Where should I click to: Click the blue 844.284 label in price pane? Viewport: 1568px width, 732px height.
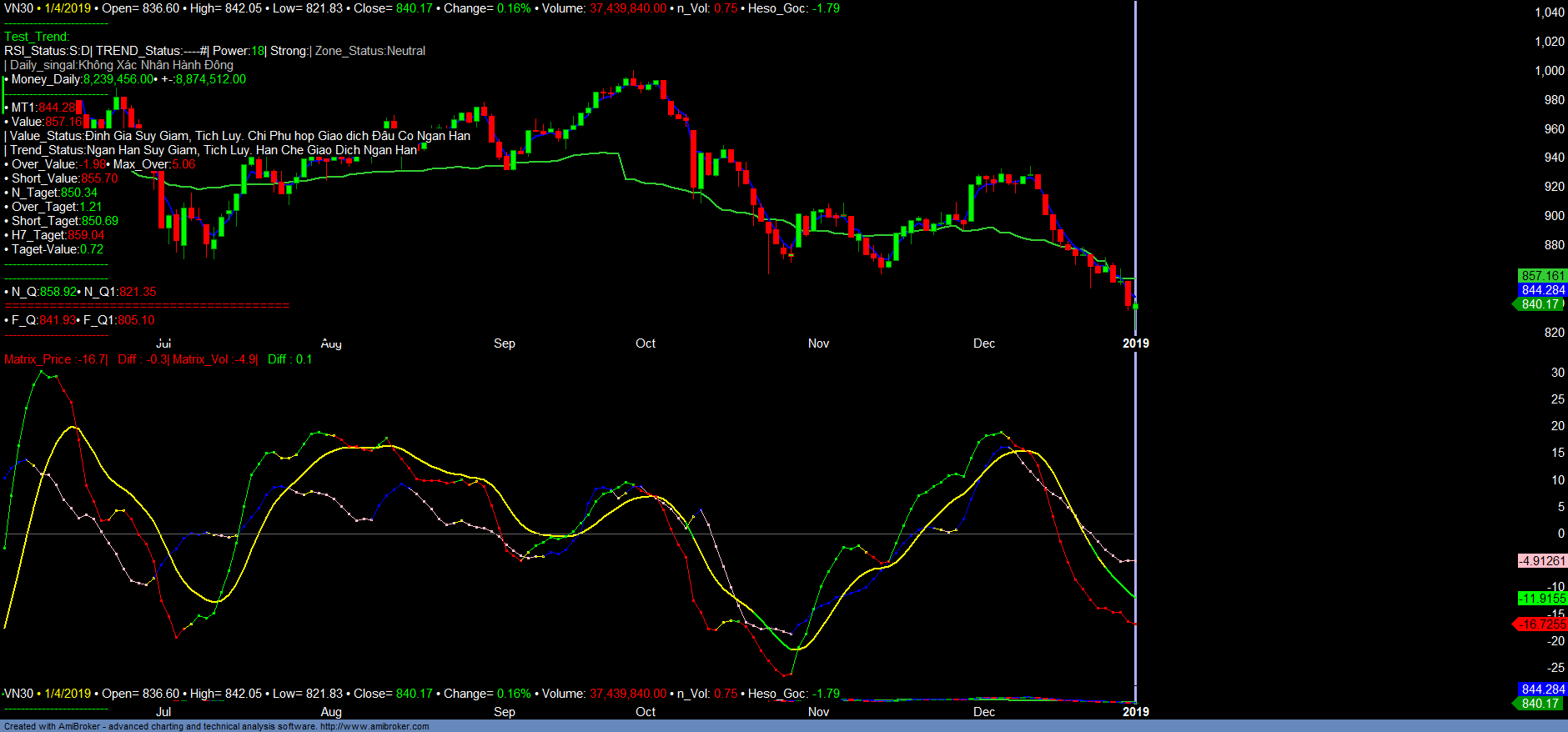[x=1542, y=290]
